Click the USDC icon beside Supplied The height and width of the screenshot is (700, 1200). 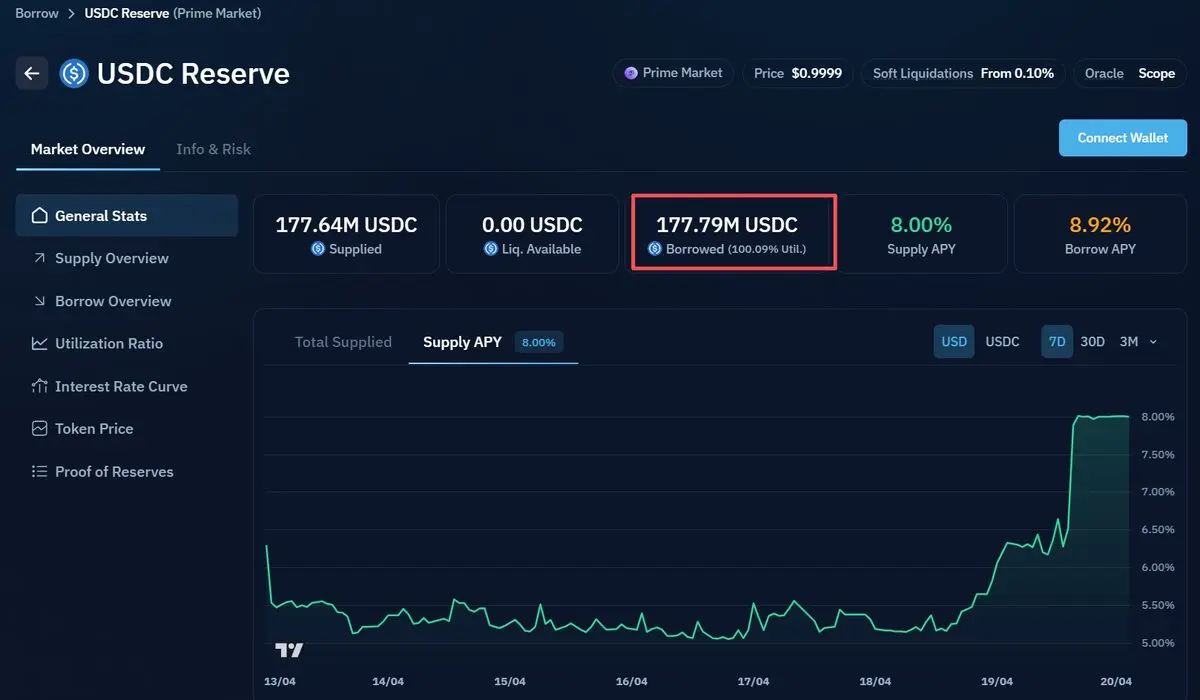coord(318,249)
